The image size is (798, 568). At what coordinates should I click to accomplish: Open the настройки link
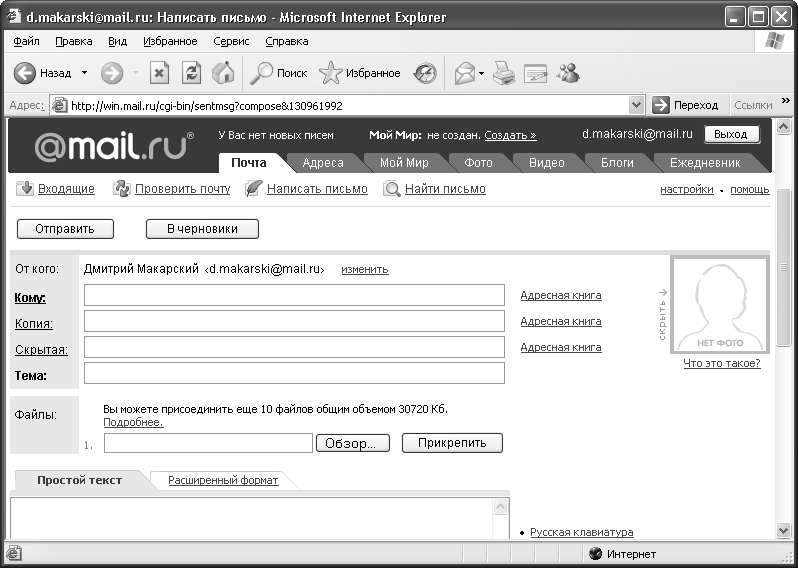point(687,190)
